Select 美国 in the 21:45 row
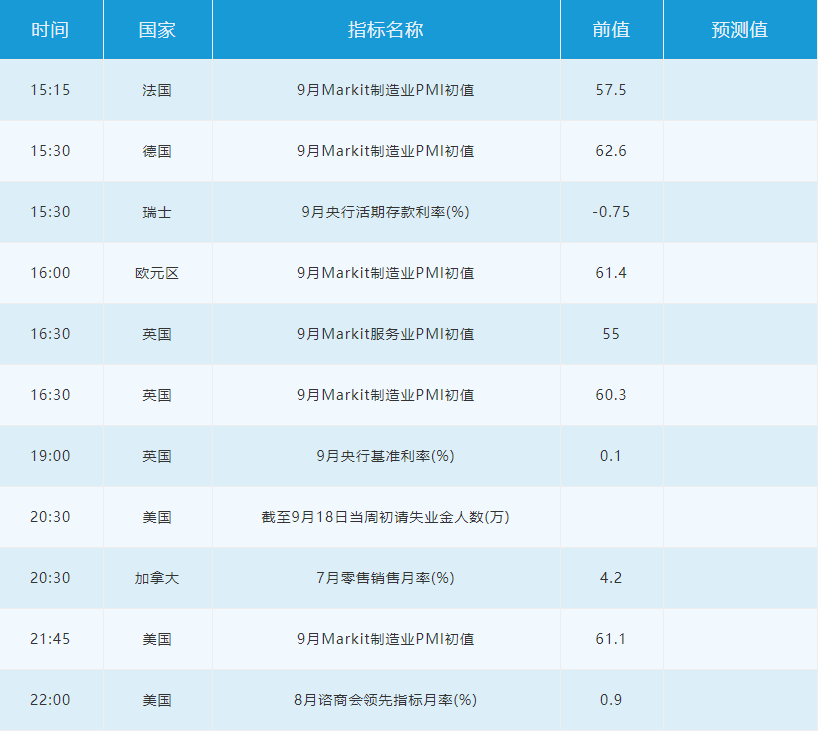Image resolution: width=821 pixels, height=734 pixels. [157, 639]
